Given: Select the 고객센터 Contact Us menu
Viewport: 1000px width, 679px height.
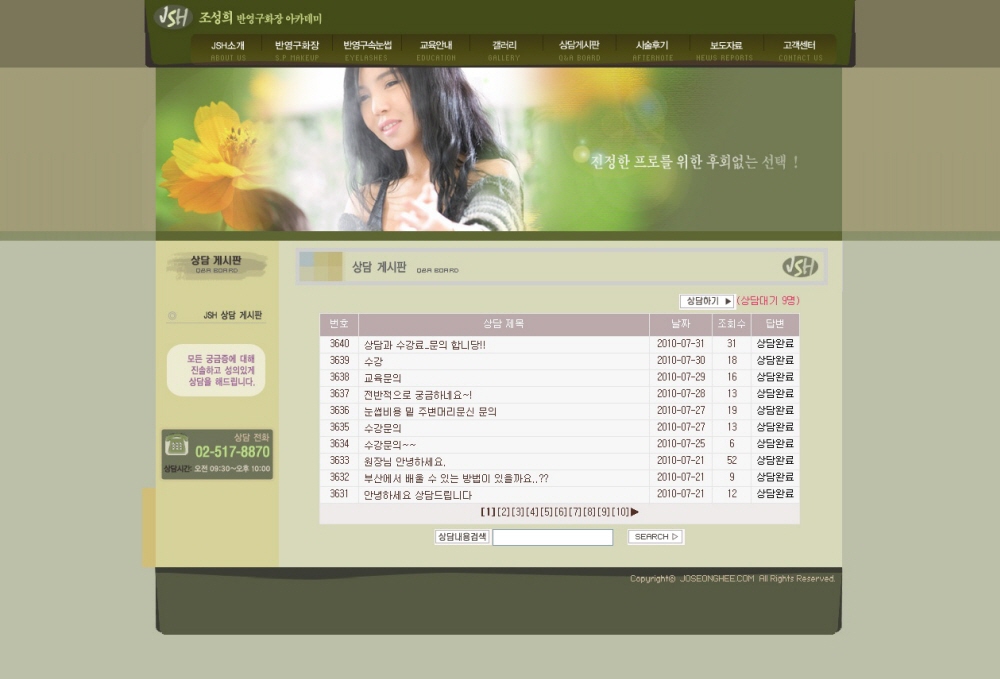Looking at the screenshot, I should point(799,50).
